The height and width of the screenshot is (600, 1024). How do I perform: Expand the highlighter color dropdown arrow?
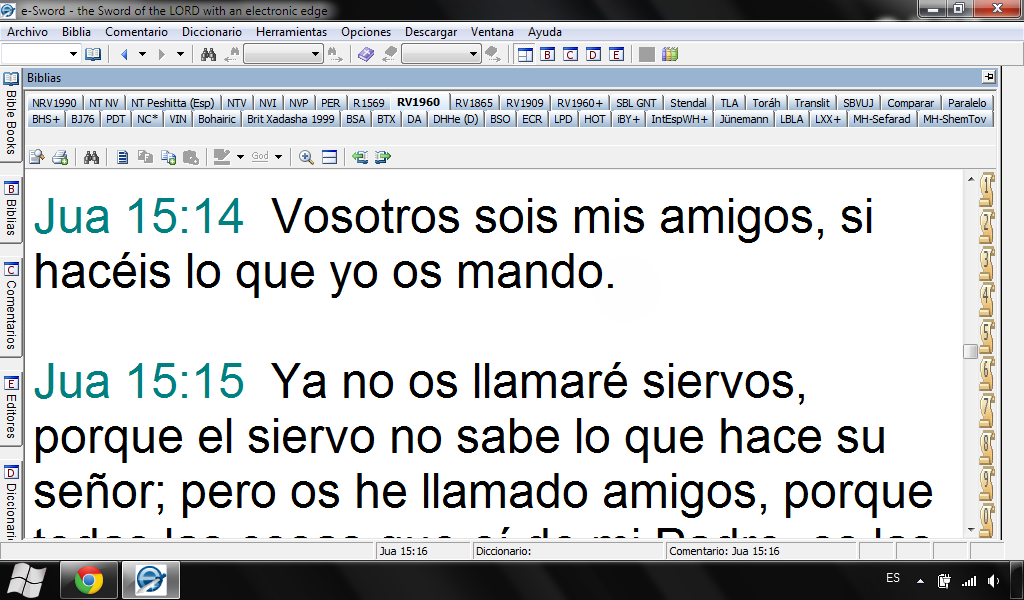tap(240, 157)
